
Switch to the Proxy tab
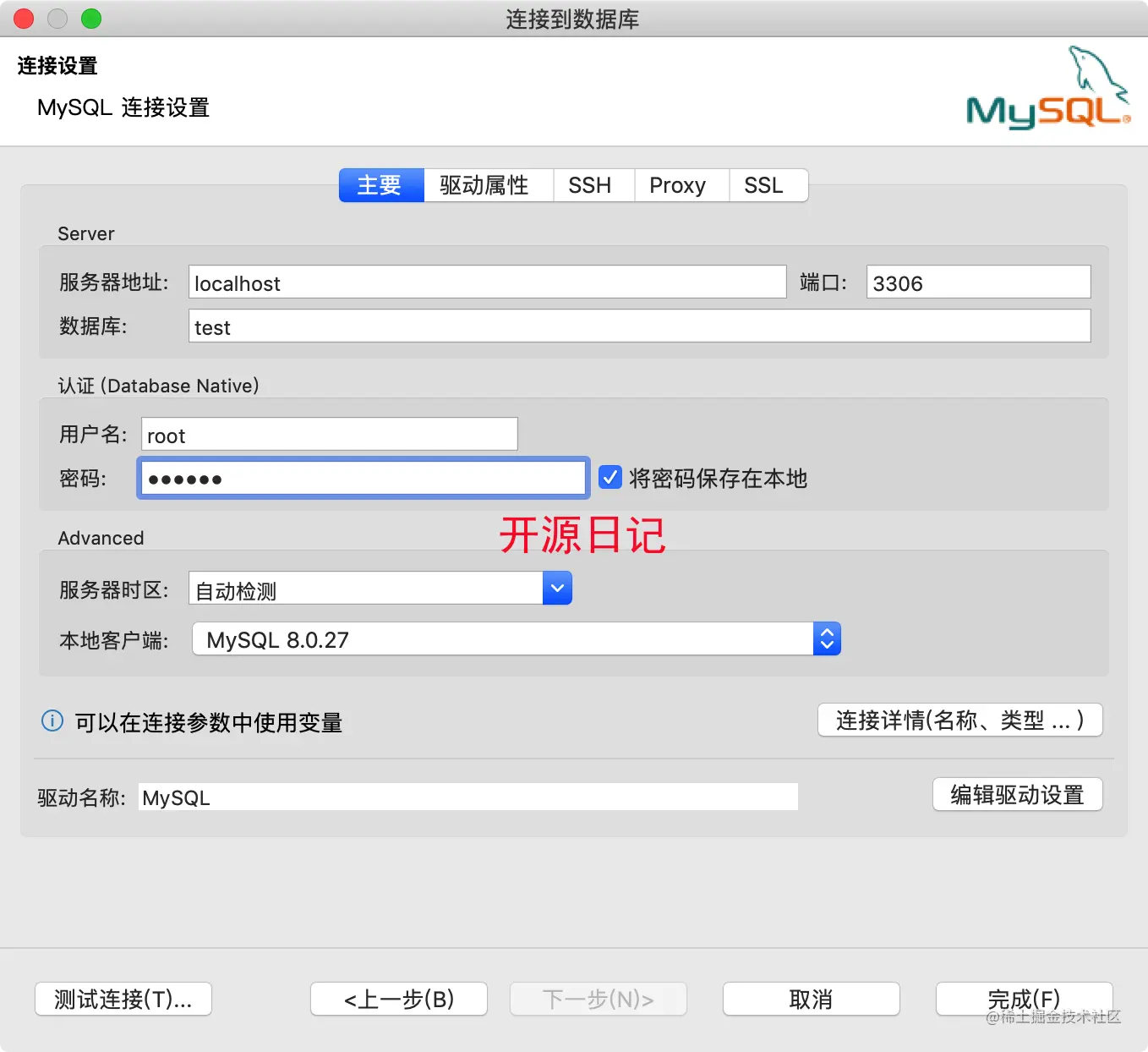point(681,185)
